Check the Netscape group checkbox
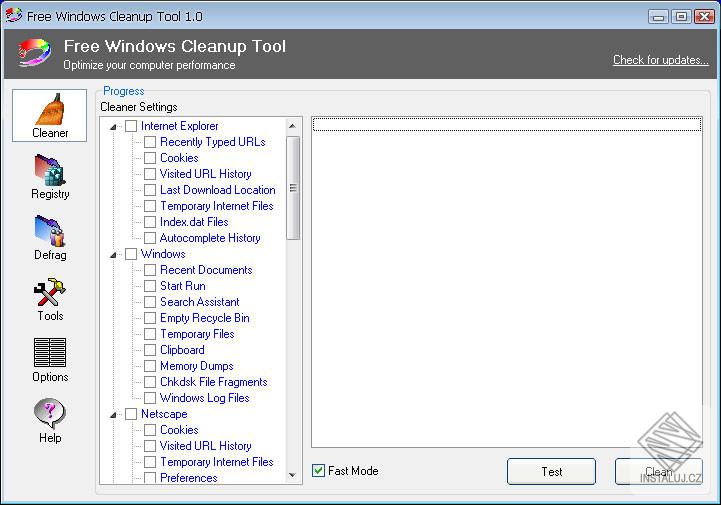Viewport: 721px width, 505px height. (x=131, y=414)
